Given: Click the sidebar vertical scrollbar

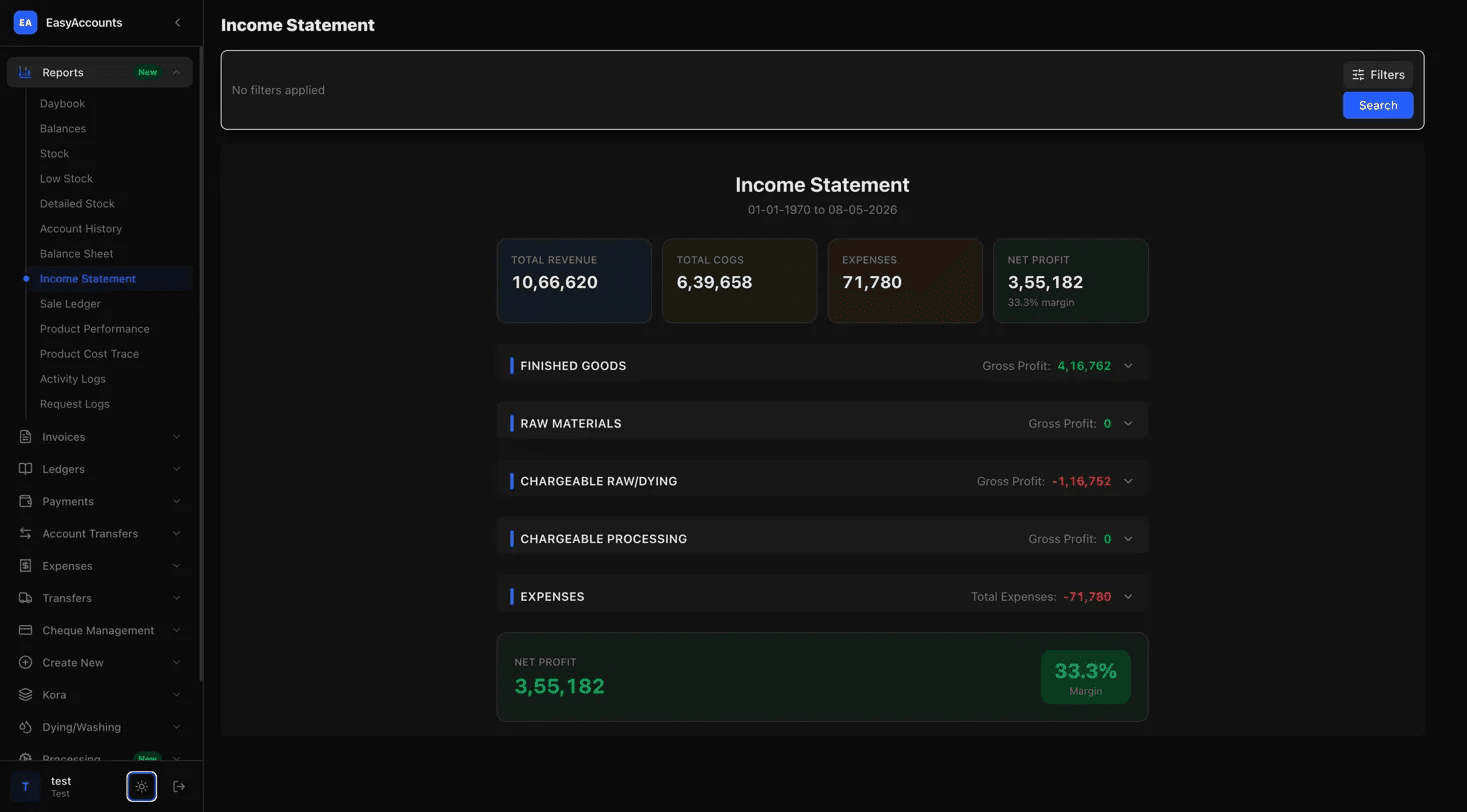Looking at the screenshot, I should point(201,365).
